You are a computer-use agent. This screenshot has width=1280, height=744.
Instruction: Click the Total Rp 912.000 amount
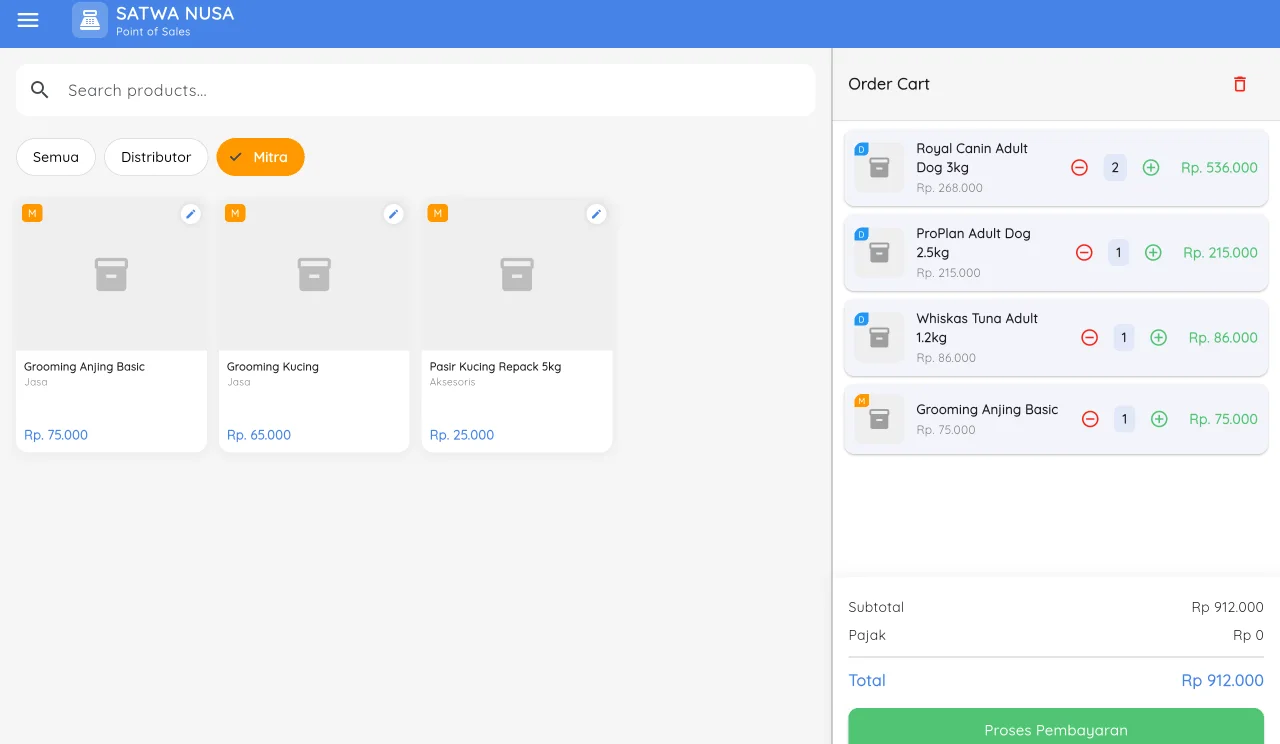click(1222, 680)
